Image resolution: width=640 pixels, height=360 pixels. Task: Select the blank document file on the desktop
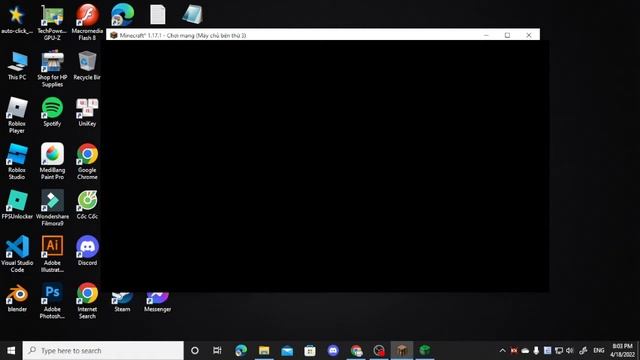(x=158, y=15)
